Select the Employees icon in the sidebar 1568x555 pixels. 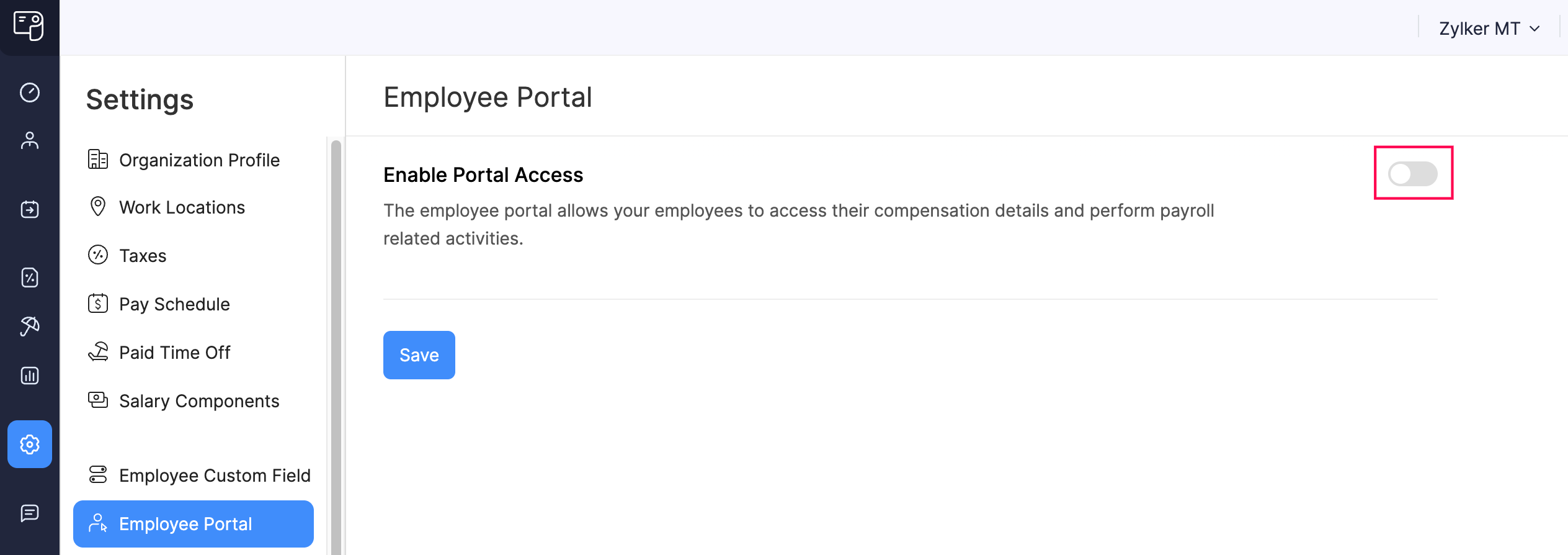point(29,141)
